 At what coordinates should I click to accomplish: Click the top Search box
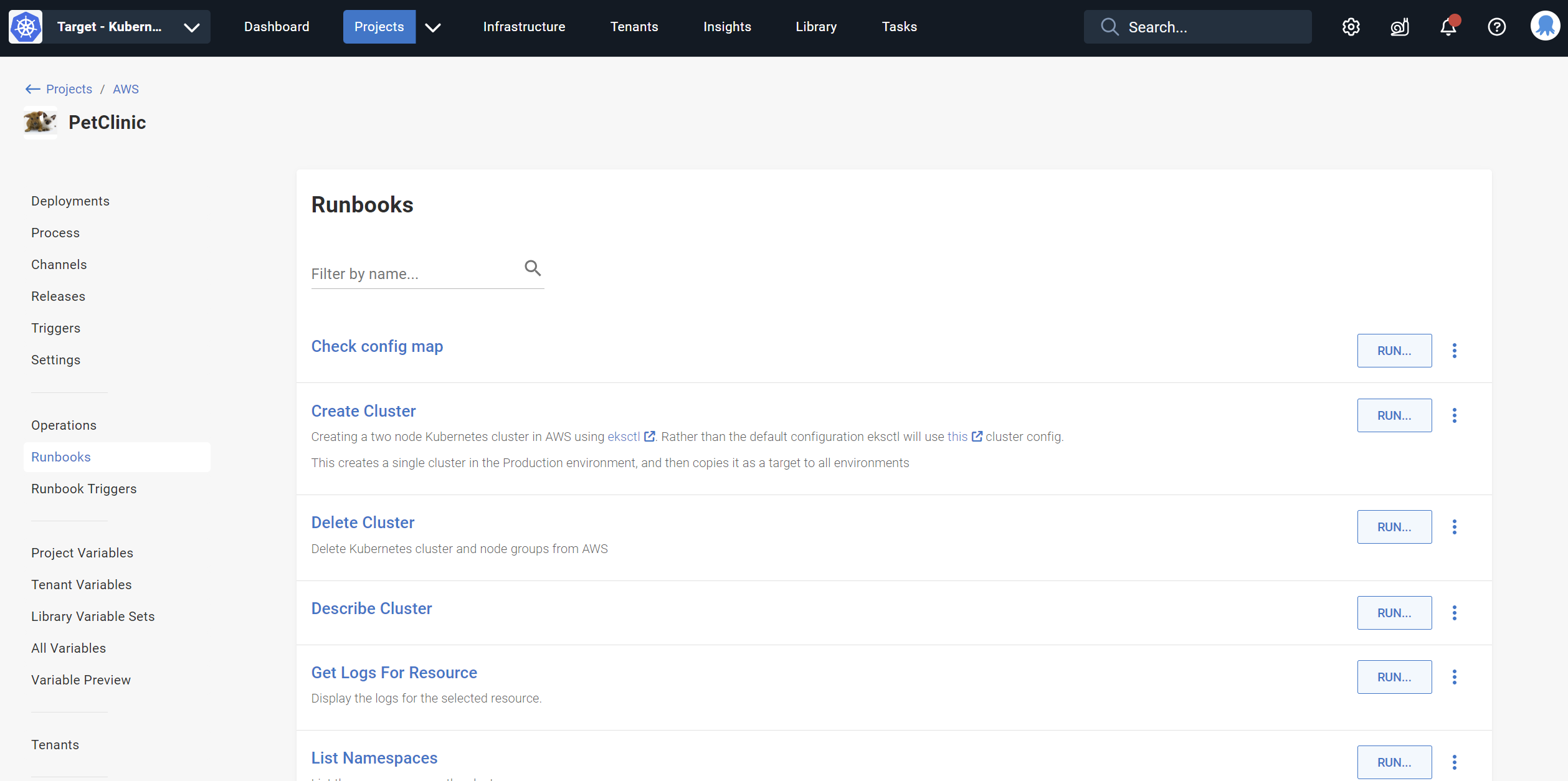1197,27
